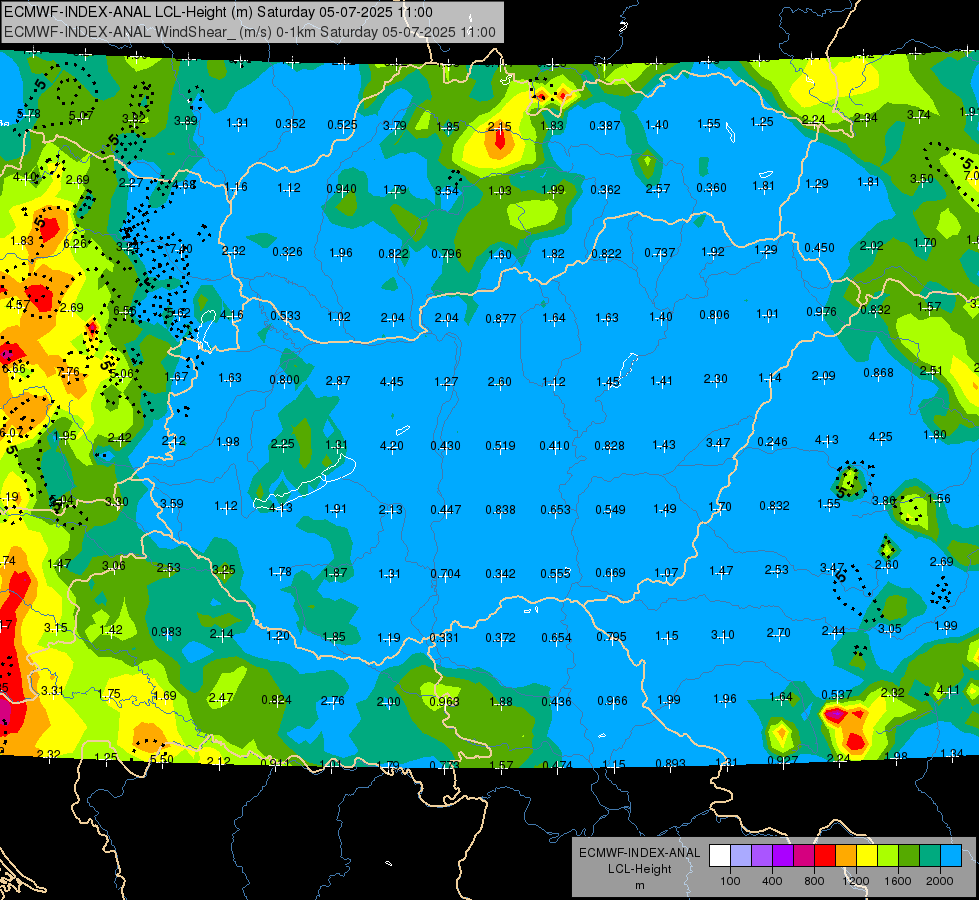Click the 100 label on the legend scale
This screenshot has height=900, width=979.
click(730, 881)
